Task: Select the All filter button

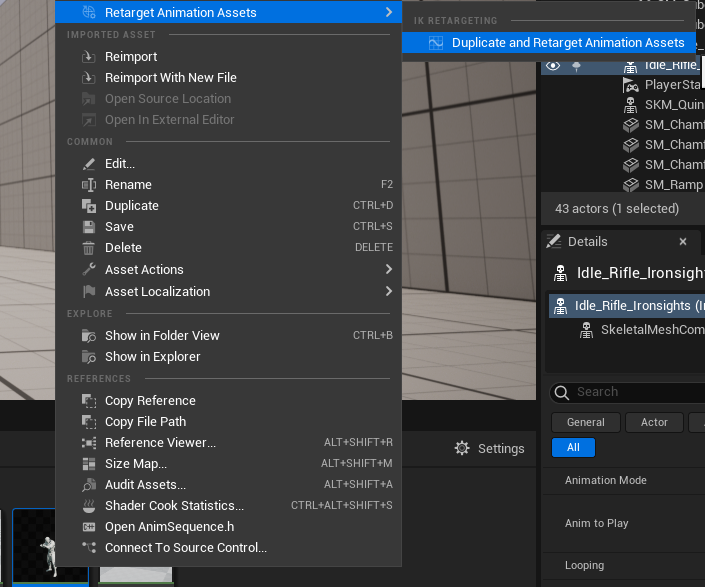Action: tap(573, 448)
